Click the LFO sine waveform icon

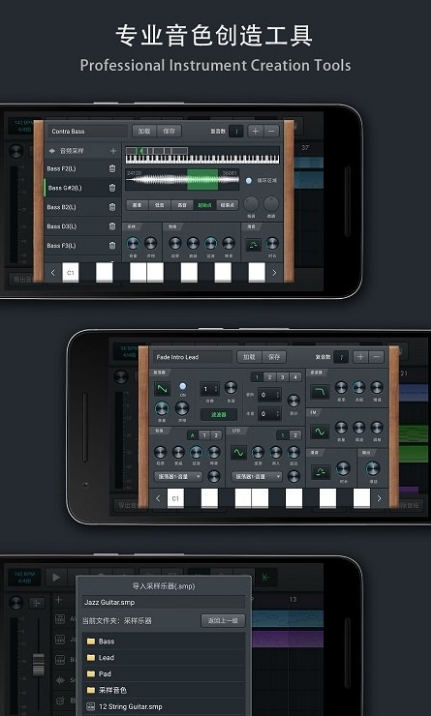click(239, 453)
